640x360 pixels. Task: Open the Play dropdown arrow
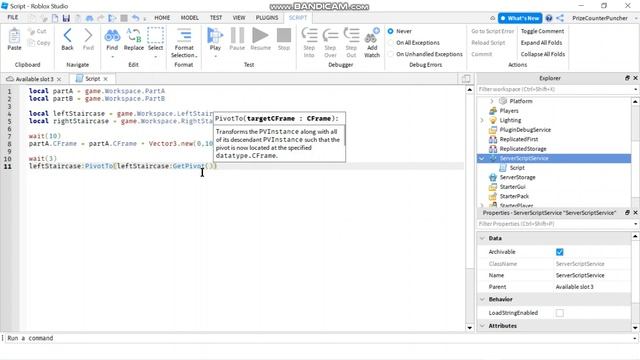click(x=215, y=57)
